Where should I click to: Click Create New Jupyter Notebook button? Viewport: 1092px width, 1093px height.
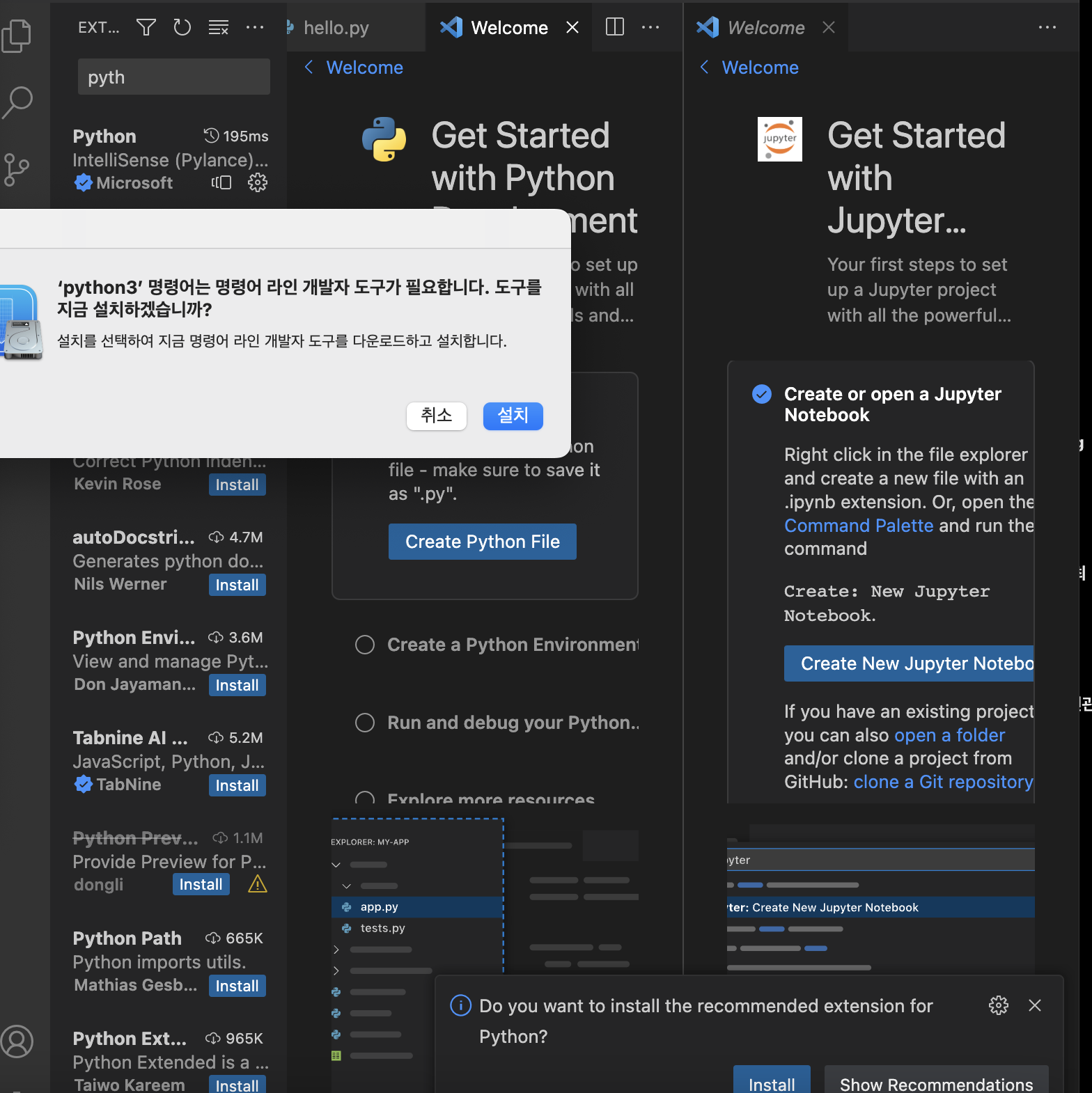(x=909, y=663)
